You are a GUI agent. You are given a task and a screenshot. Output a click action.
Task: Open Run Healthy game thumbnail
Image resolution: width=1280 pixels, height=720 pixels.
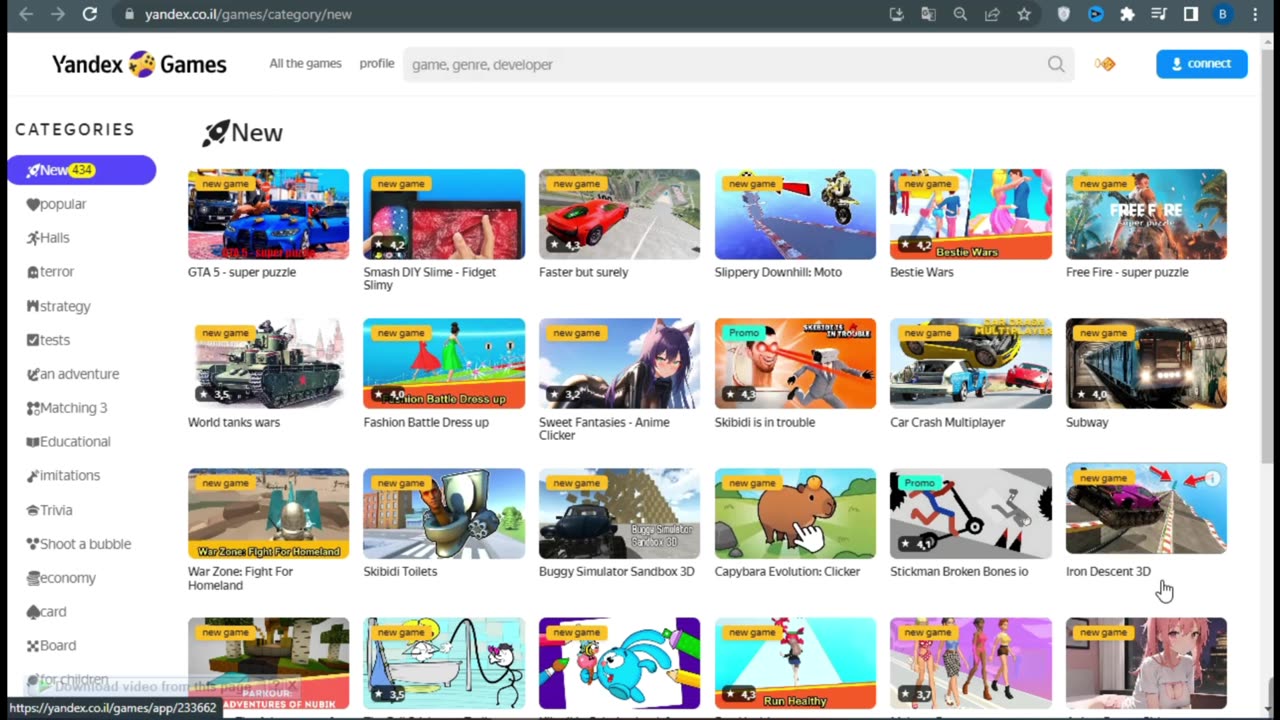pyautogui.click(x=795, y=663)
